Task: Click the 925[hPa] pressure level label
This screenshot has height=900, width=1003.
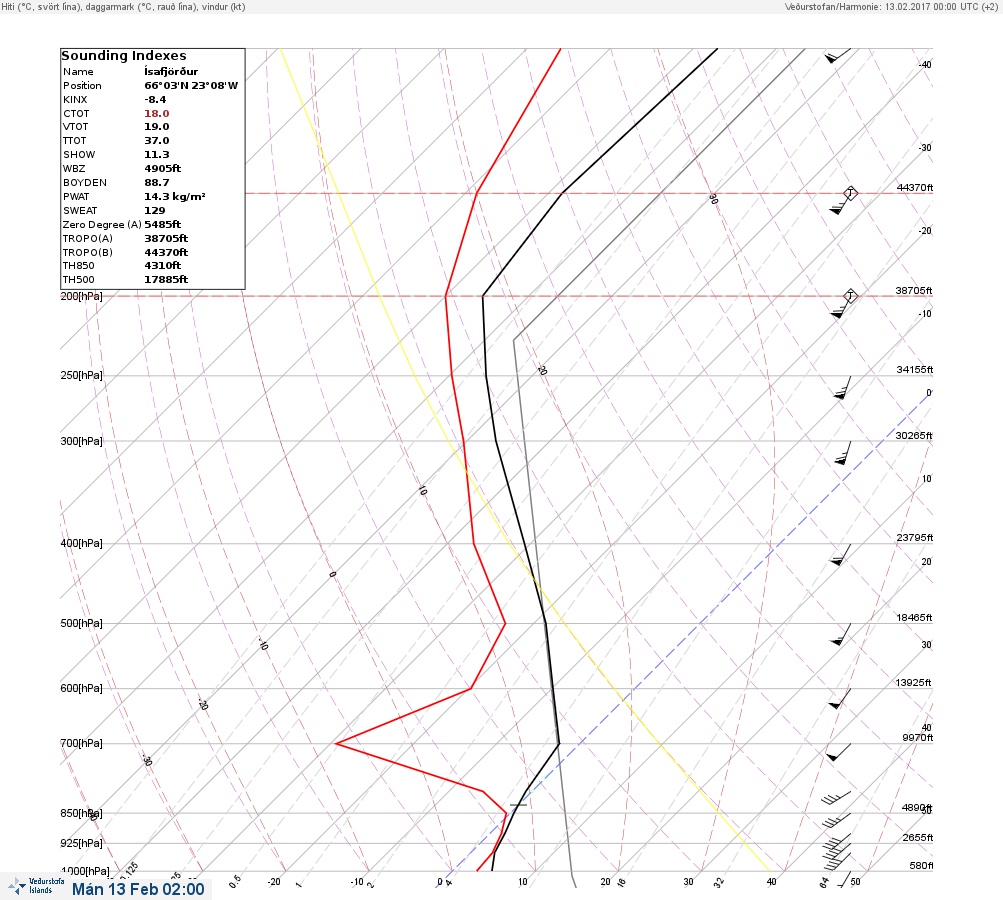Action: pos(81,843)
